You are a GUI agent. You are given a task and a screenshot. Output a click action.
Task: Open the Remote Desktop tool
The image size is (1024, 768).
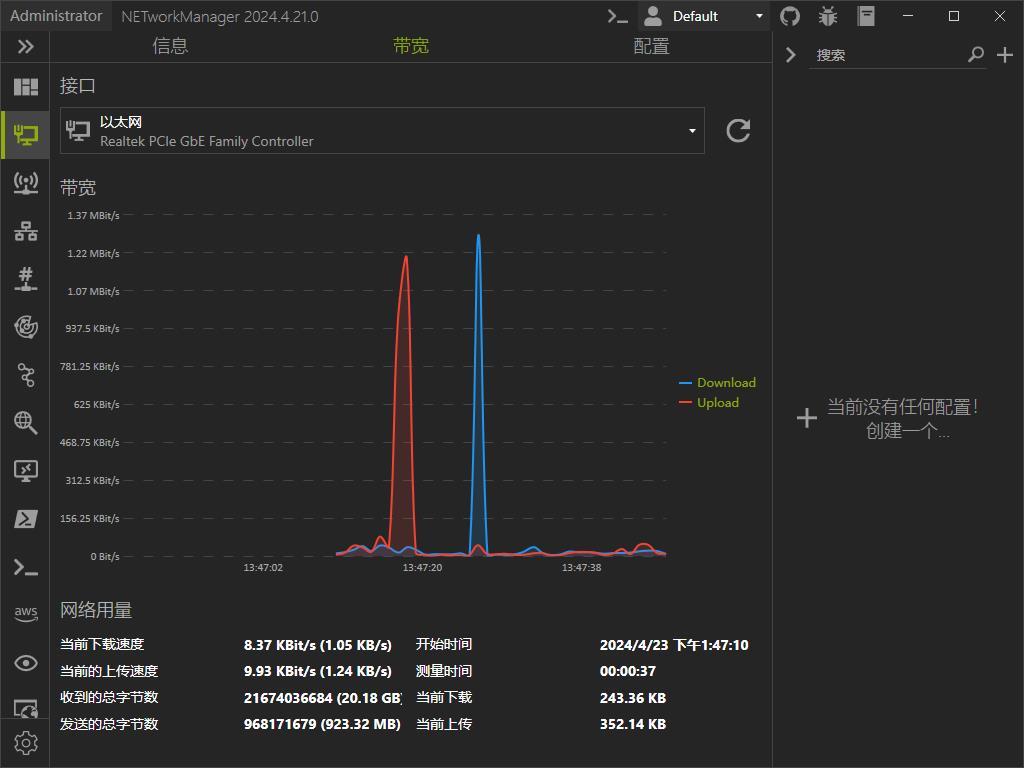pos(25,471)
